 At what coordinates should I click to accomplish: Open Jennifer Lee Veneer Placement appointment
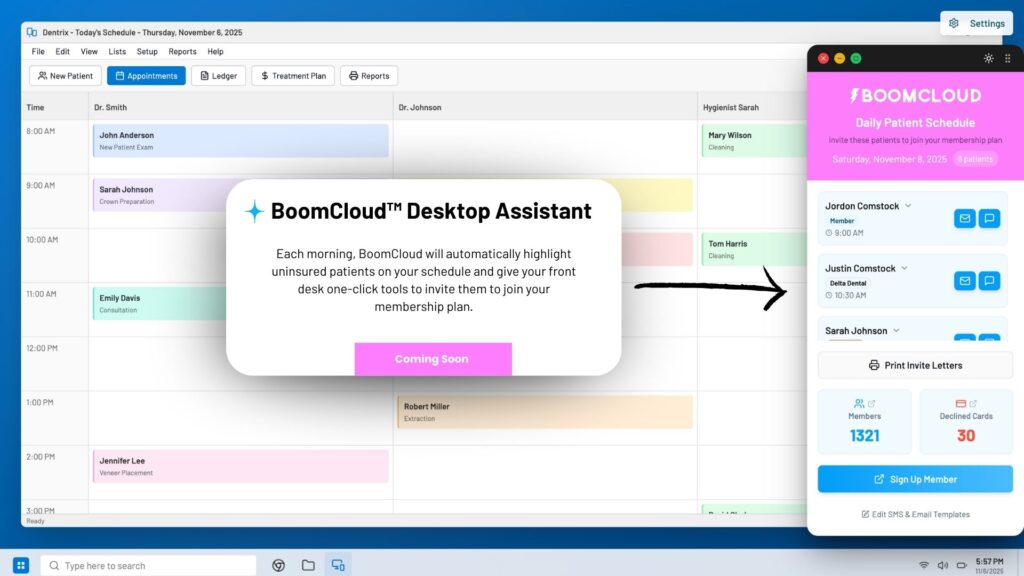coord(240,466)
